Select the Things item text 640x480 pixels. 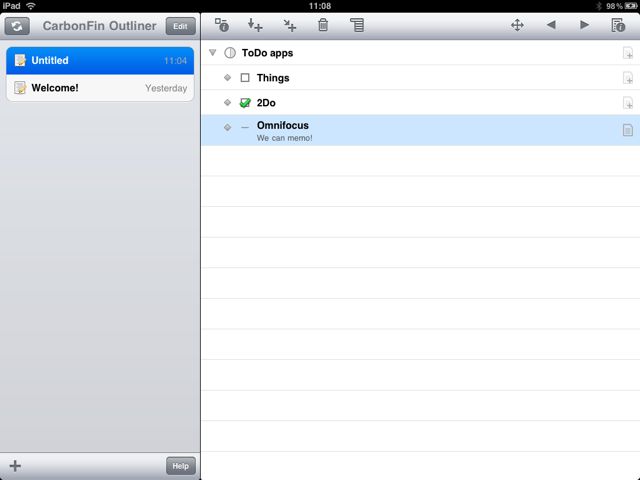click(x=273, y=78)
